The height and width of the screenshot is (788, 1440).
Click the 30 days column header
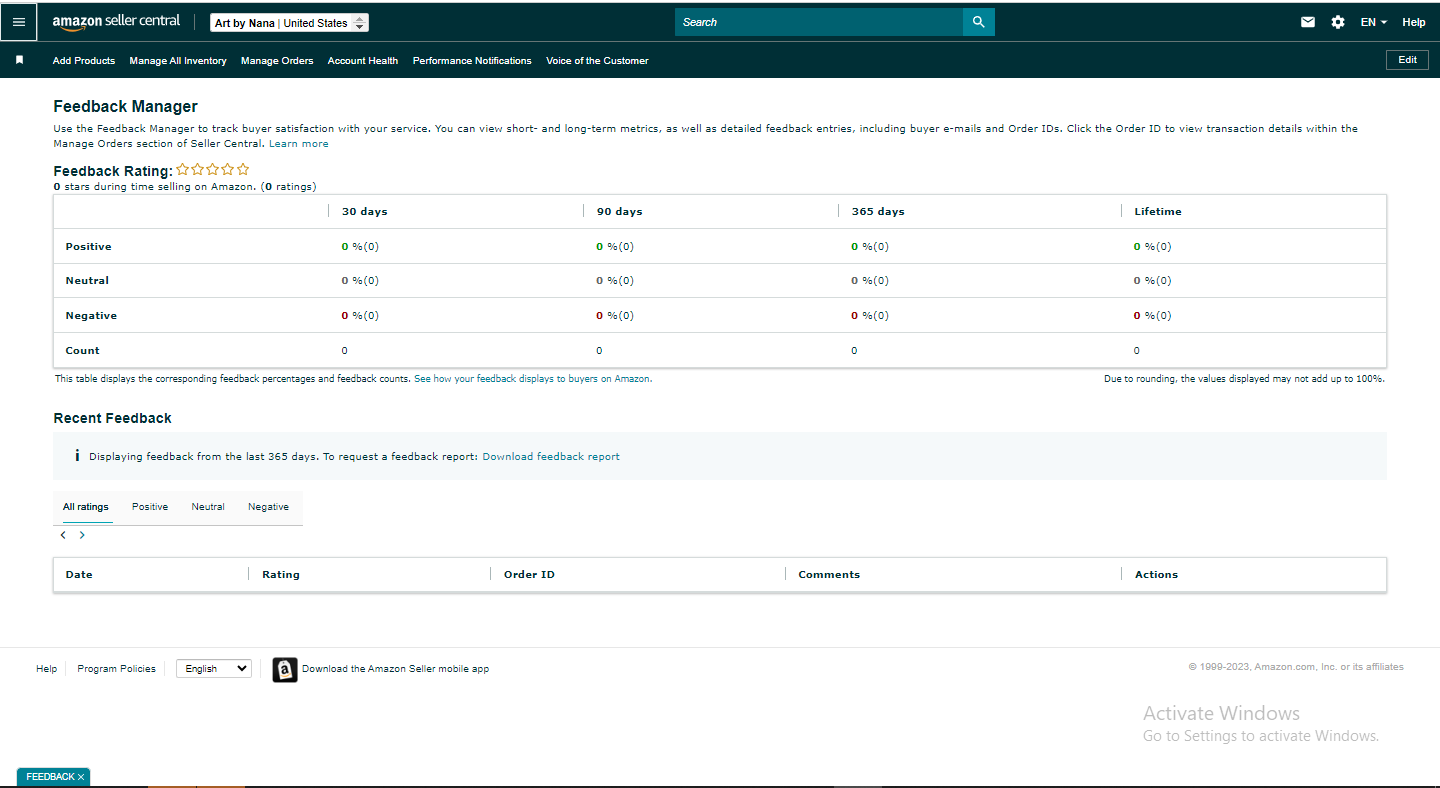365,212
